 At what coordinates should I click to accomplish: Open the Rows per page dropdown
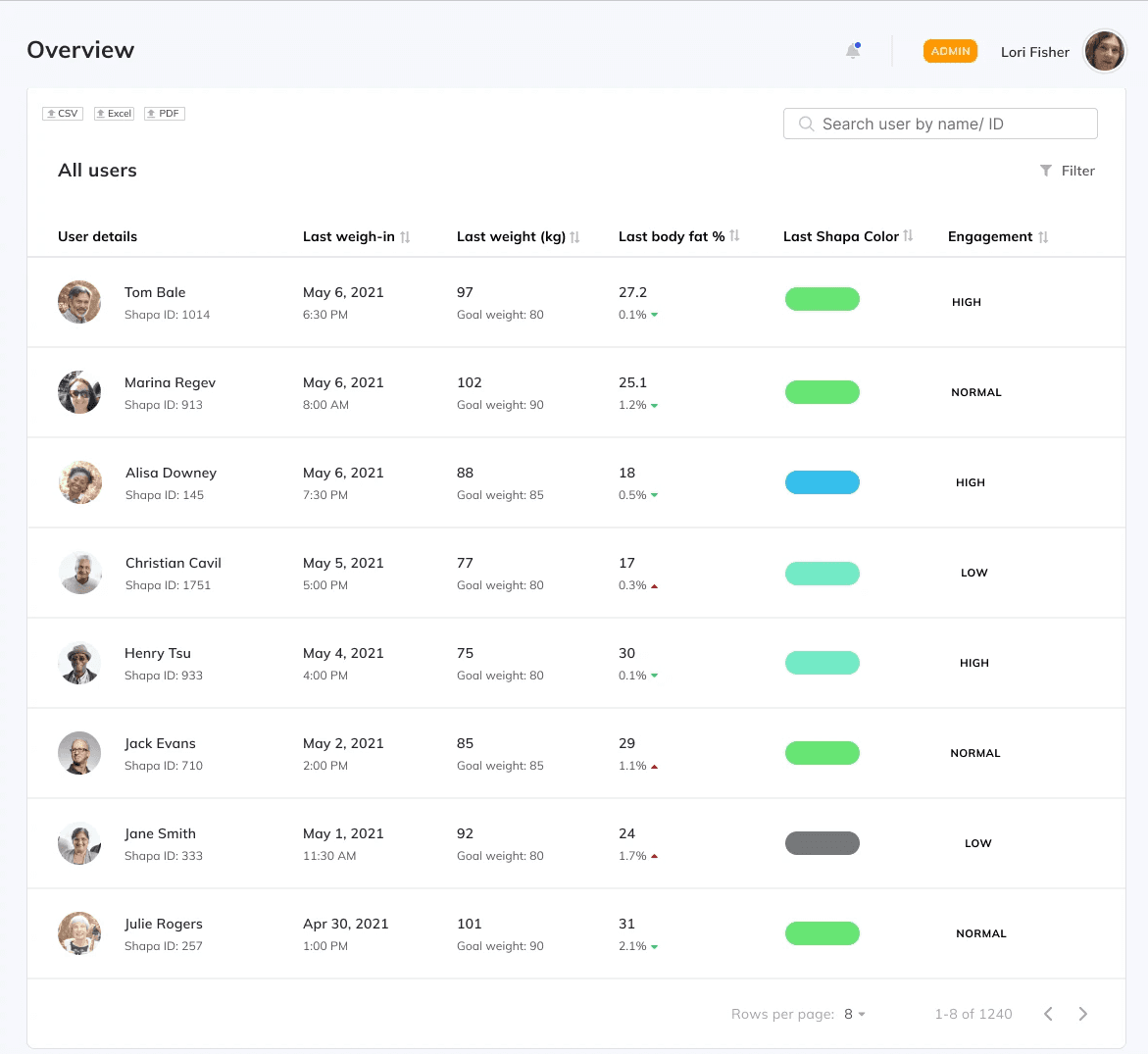pos(852,1014)
